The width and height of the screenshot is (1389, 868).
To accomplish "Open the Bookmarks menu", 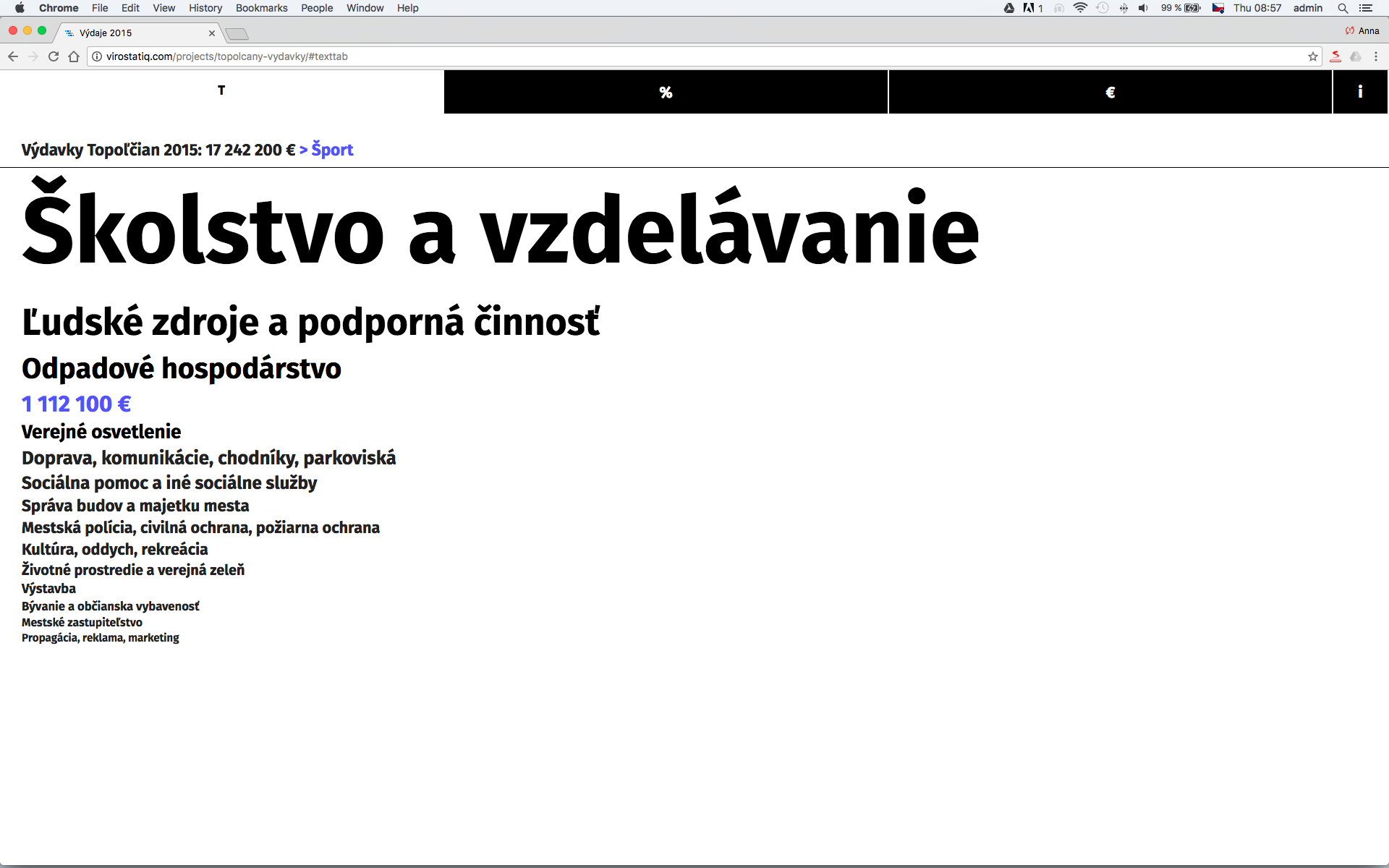I will click(261, 8).
